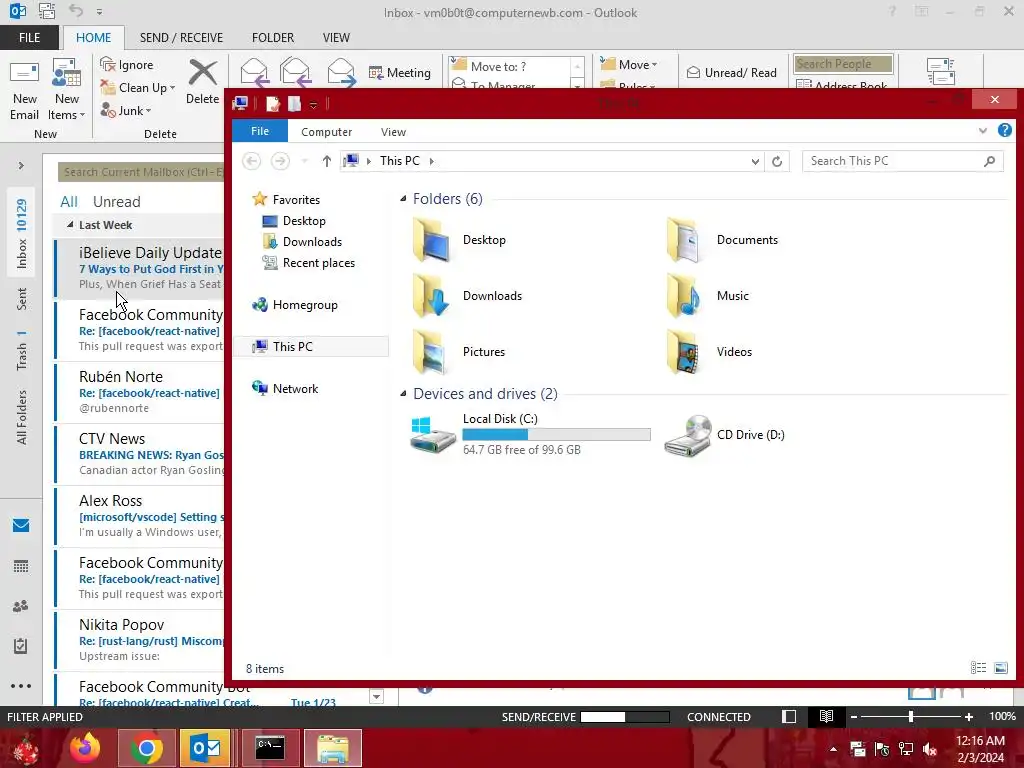Select Recent places under Favorites
1024x768 pixels.
(x=310, y=263)
